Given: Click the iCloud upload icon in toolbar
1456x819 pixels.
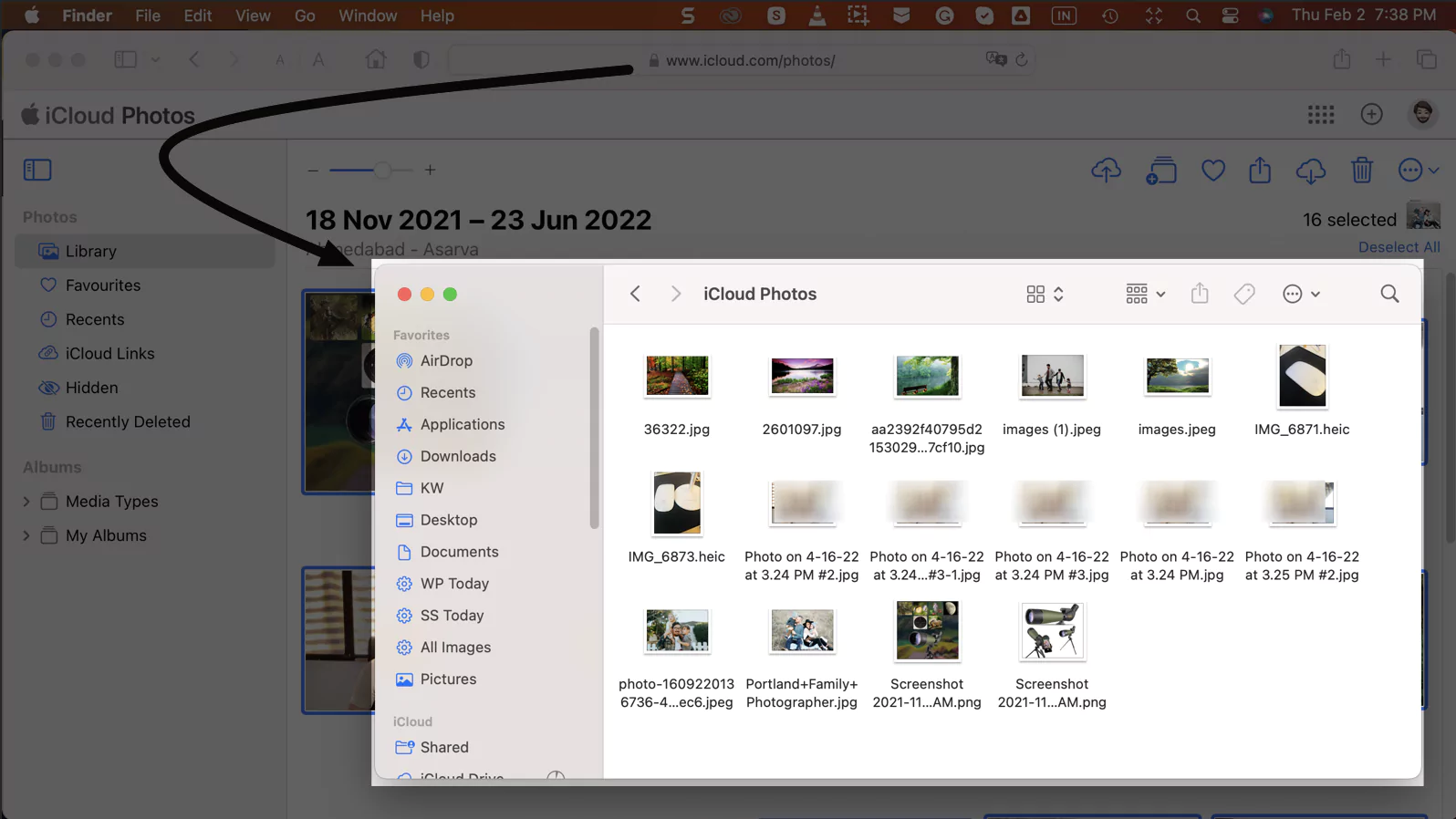Looking at the screenshot, I should click(x=1106, y=171).
